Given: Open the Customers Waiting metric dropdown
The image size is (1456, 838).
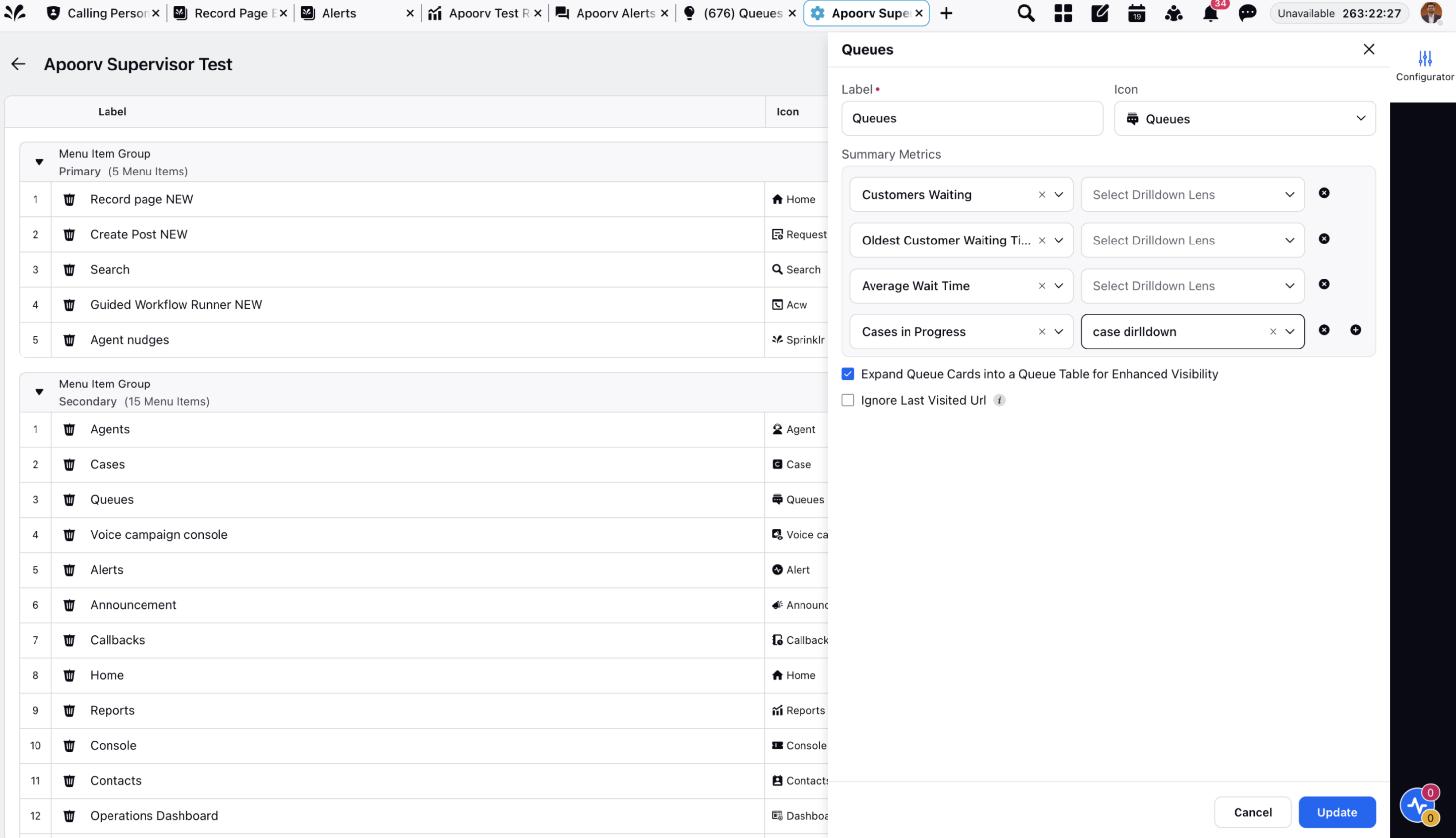Looking at the screenshot, I should coord(961,195).
